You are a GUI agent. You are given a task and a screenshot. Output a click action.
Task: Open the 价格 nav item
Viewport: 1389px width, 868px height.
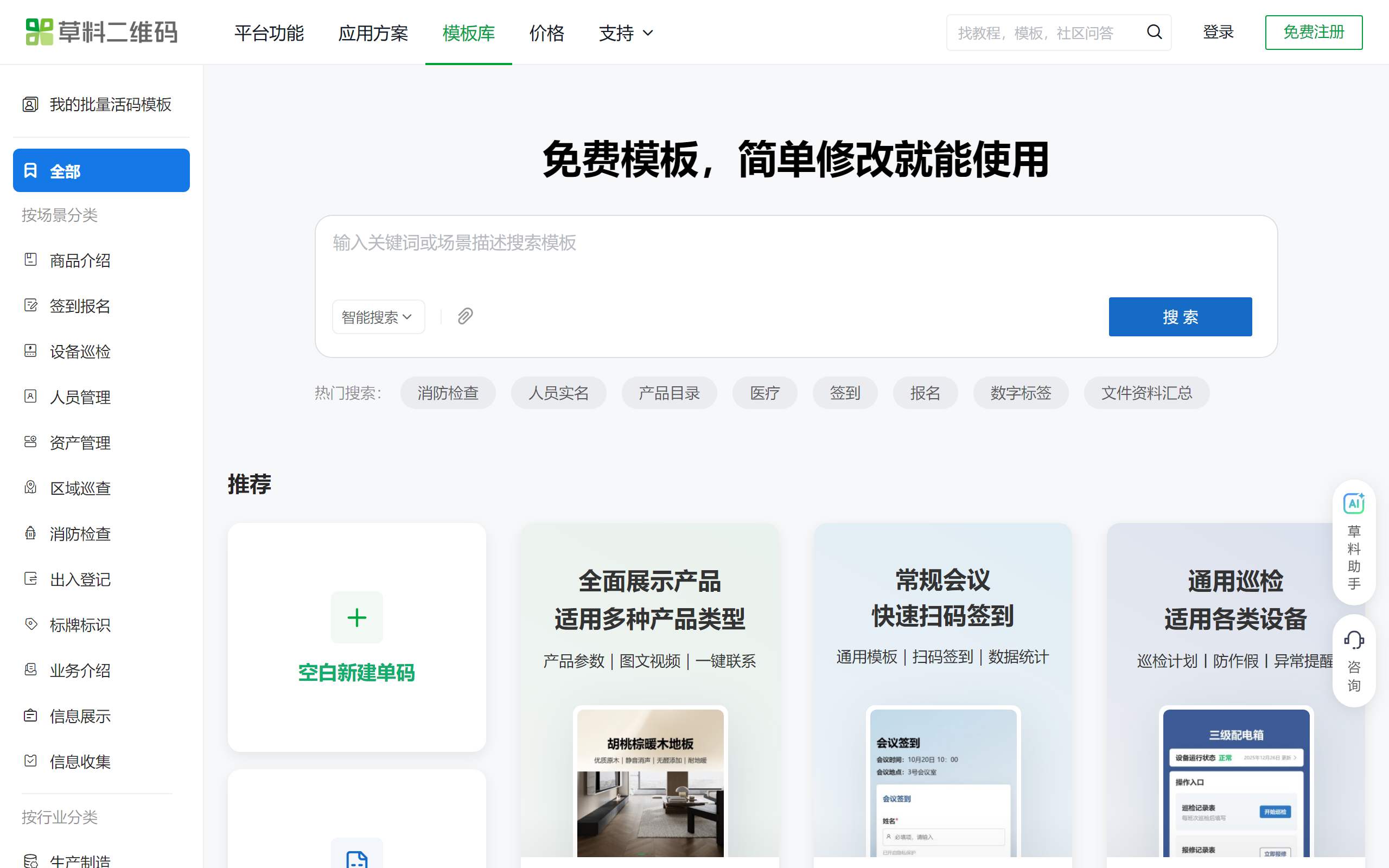546,33
